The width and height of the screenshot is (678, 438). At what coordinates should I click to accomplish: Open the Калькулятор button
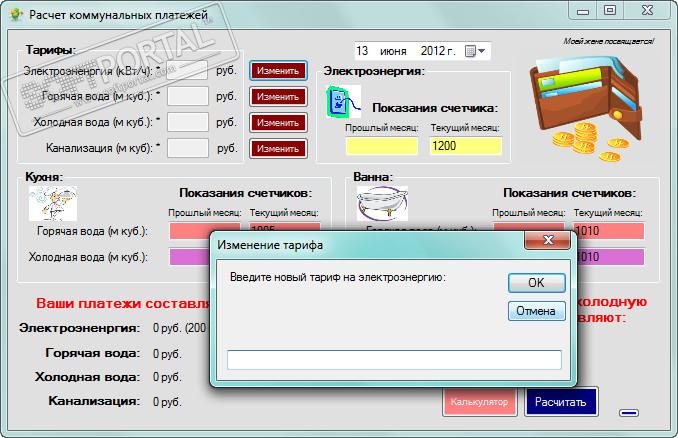point(479,402)
